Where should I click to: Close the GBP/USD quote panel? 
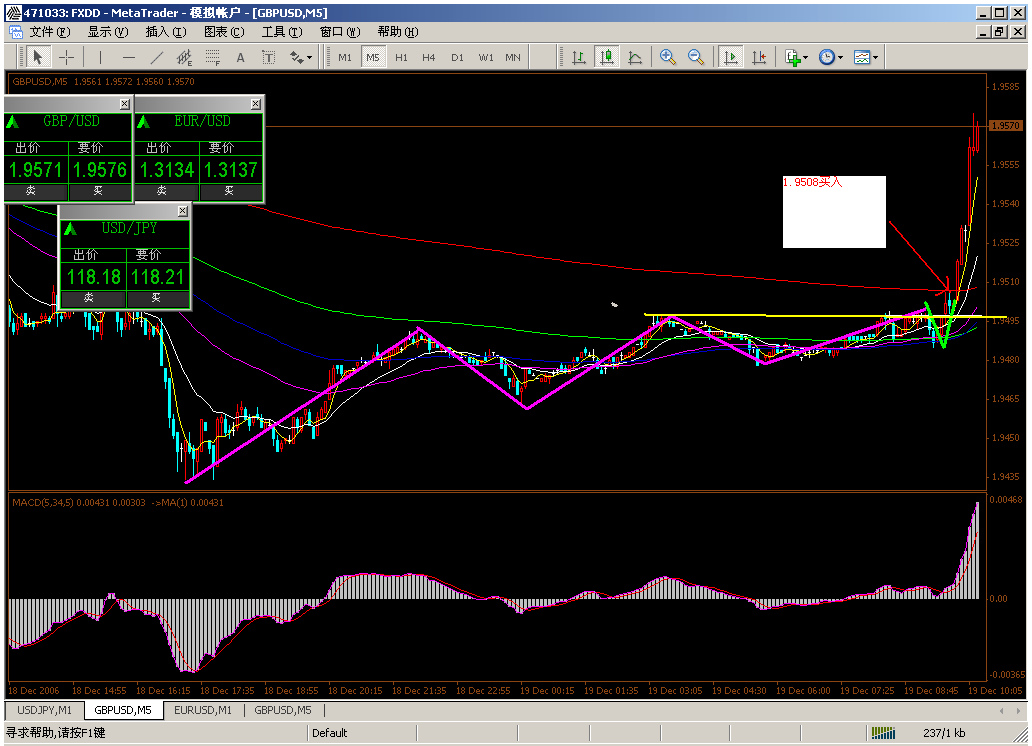124,104
